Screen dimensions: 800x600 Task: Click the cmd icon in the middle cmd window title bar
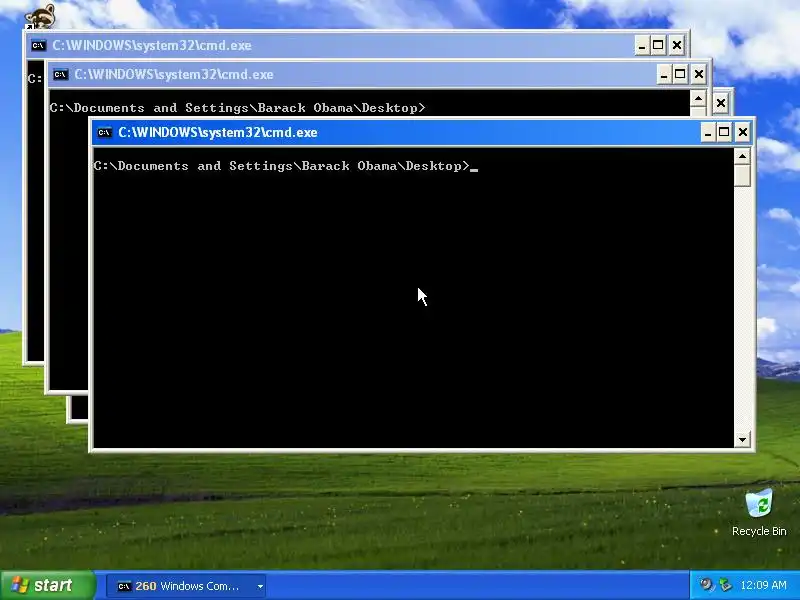pos(61,74)
